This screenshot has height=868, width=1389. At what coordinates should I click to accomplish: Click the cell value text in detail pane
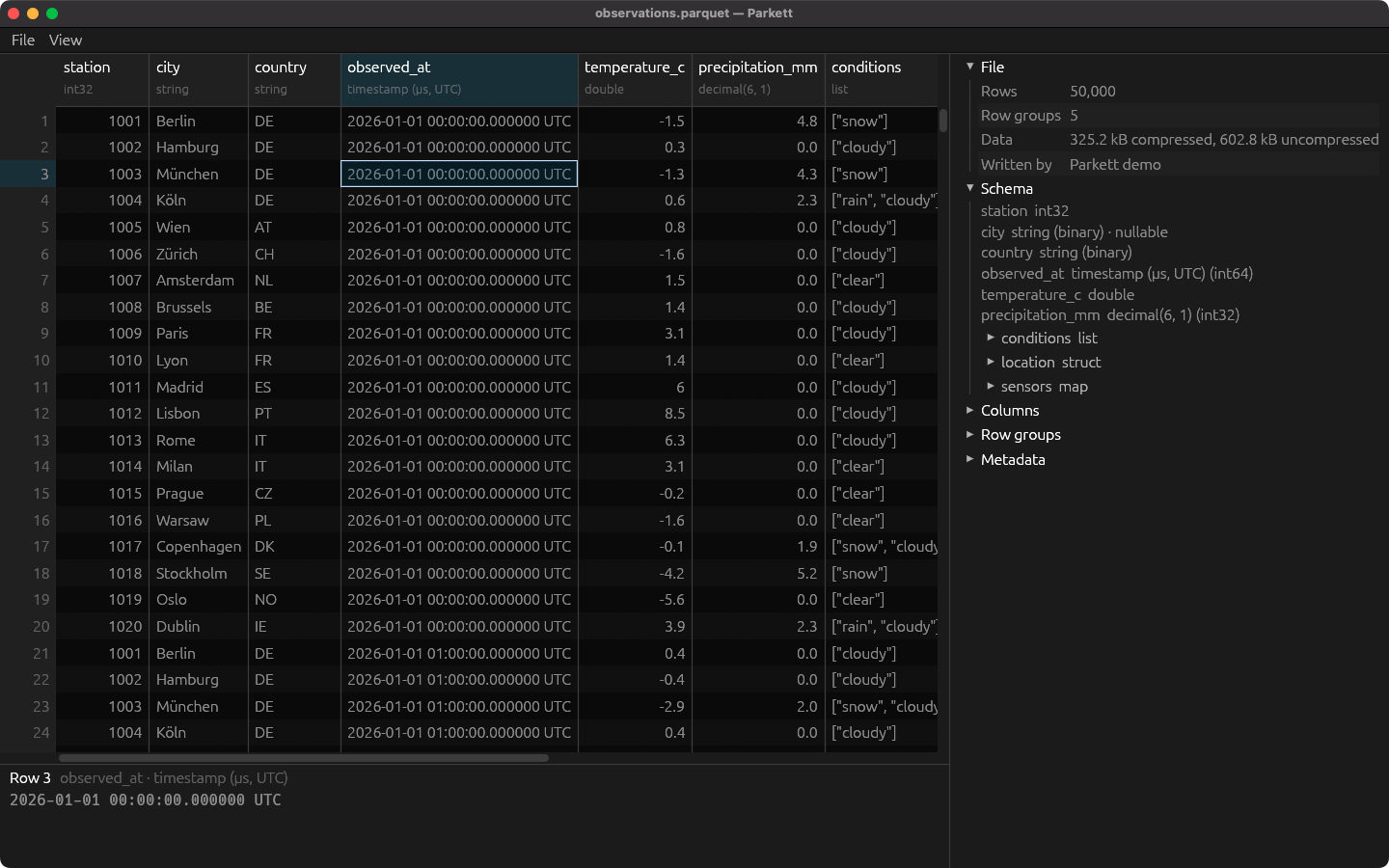click(146, 800)
